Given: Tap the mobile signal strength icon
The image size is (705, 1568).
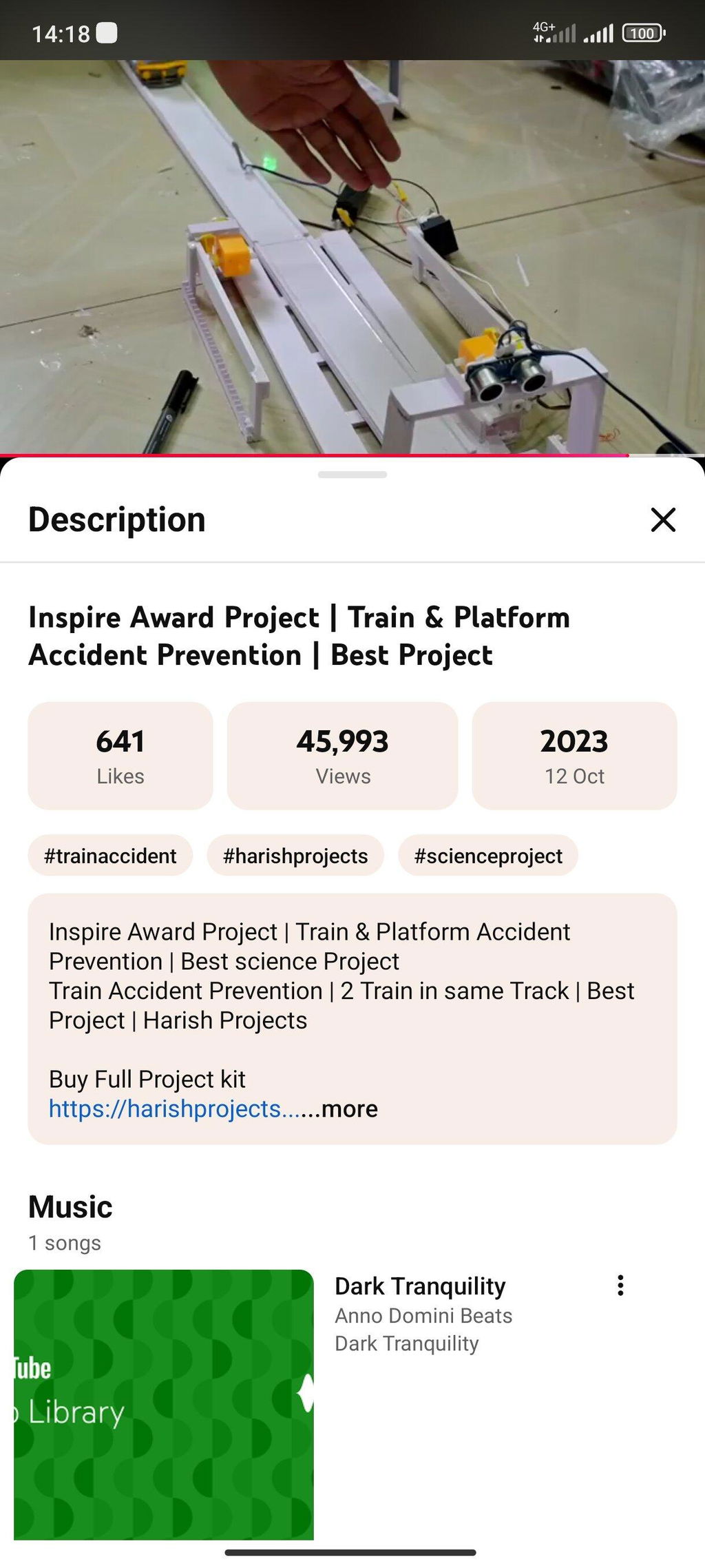Looking at the screenshot, I should point(598,33).
